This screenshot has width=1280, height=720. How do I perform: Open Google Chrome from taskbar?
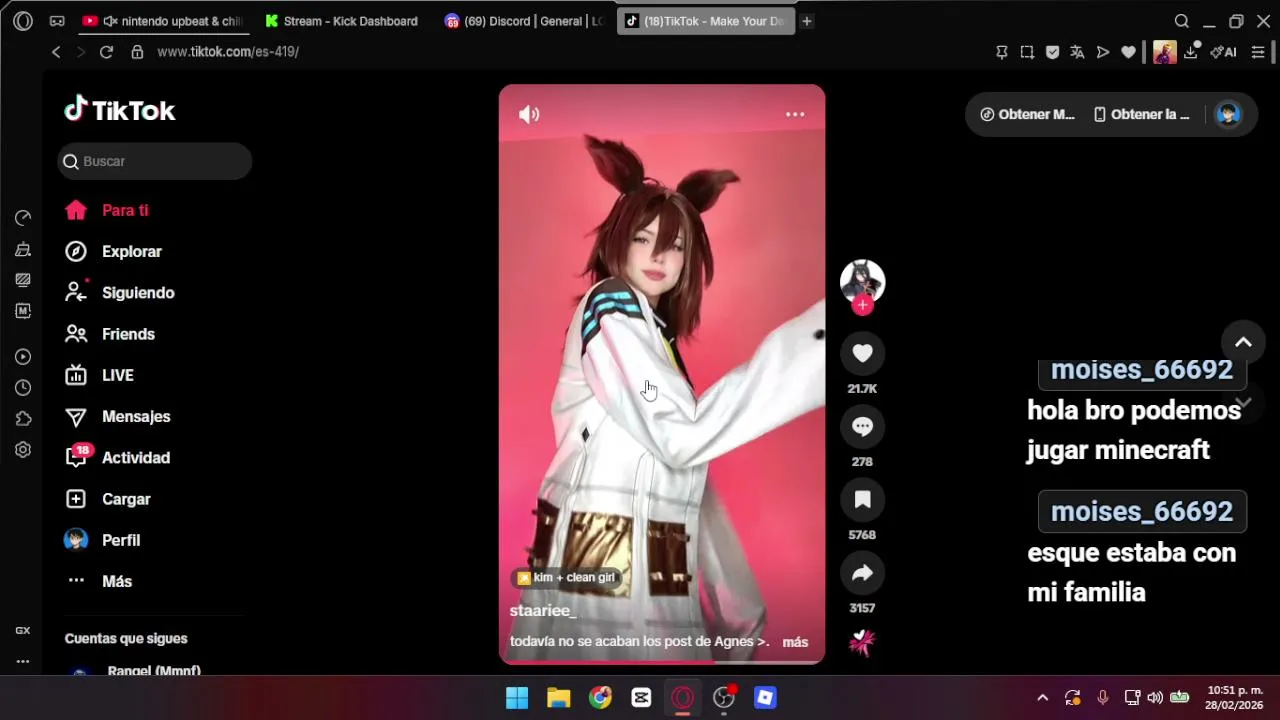point(600,698)
